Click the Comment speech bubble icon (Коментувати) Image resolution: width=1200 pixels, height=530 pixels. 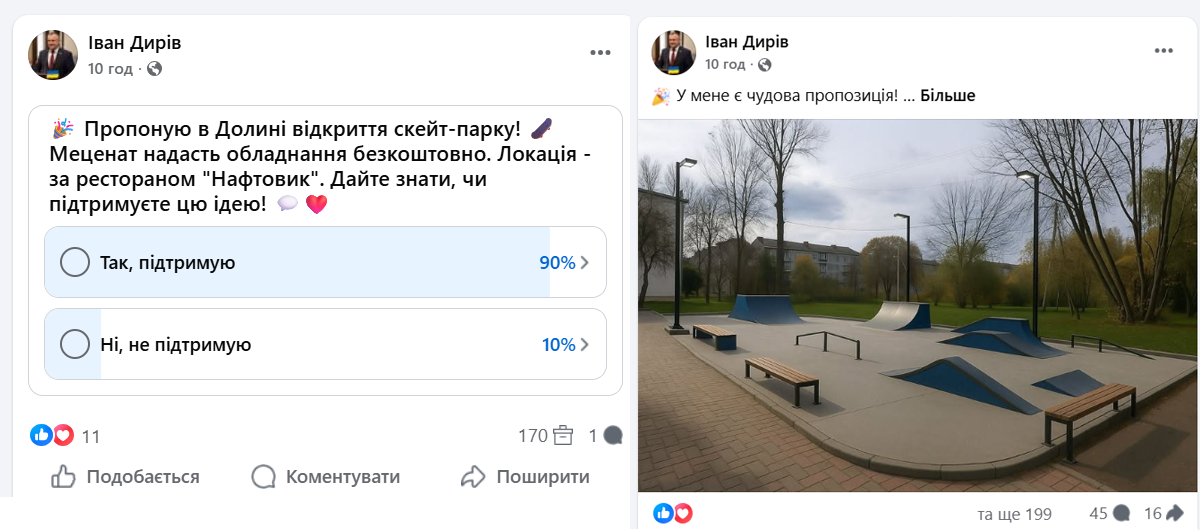point(264,476)
